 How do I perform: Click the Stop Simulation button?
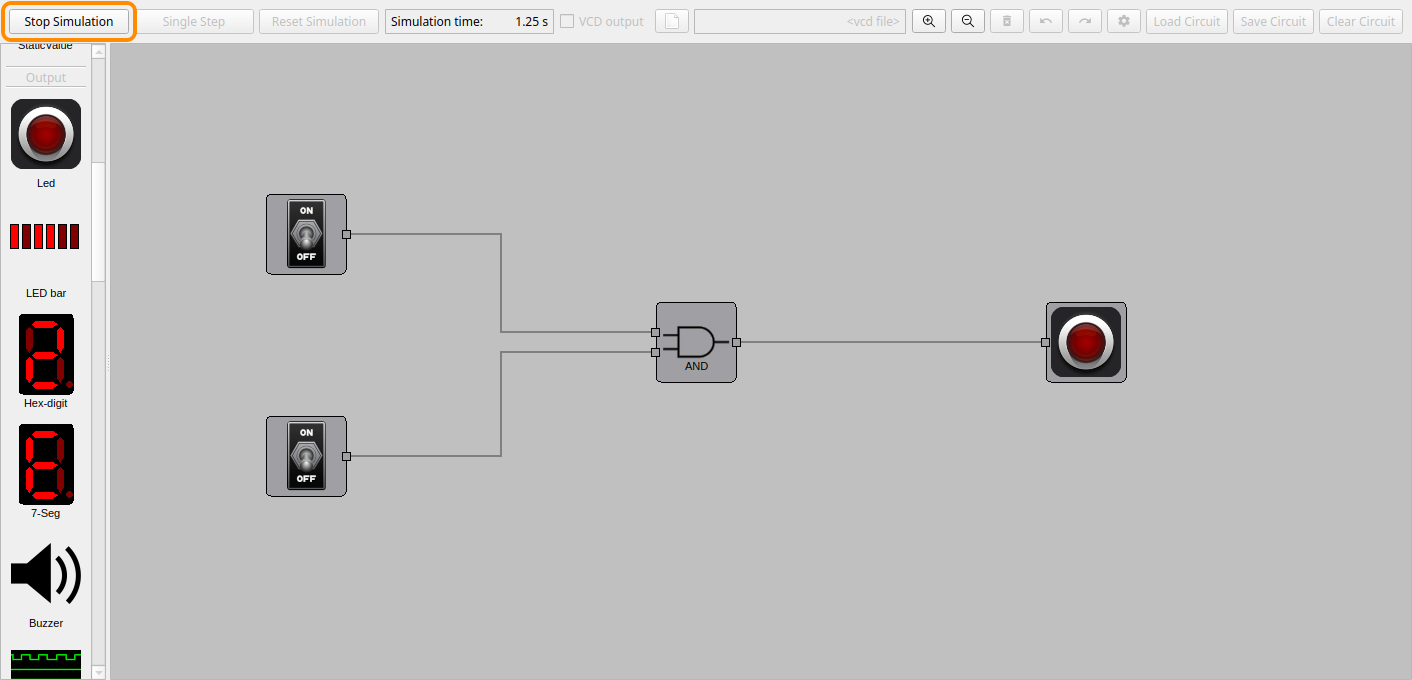(x=69, y=22)
